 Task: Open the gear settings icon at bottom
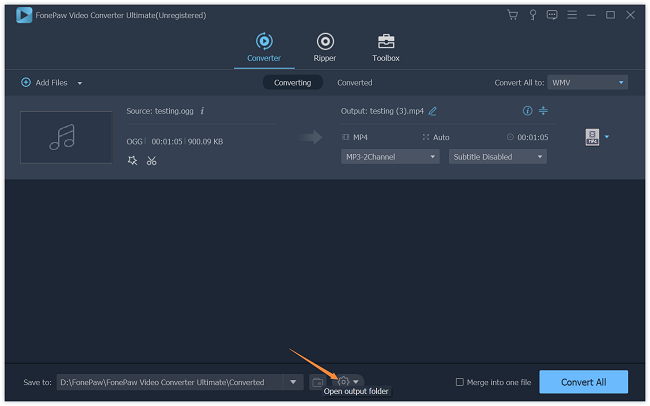point(344,381)
